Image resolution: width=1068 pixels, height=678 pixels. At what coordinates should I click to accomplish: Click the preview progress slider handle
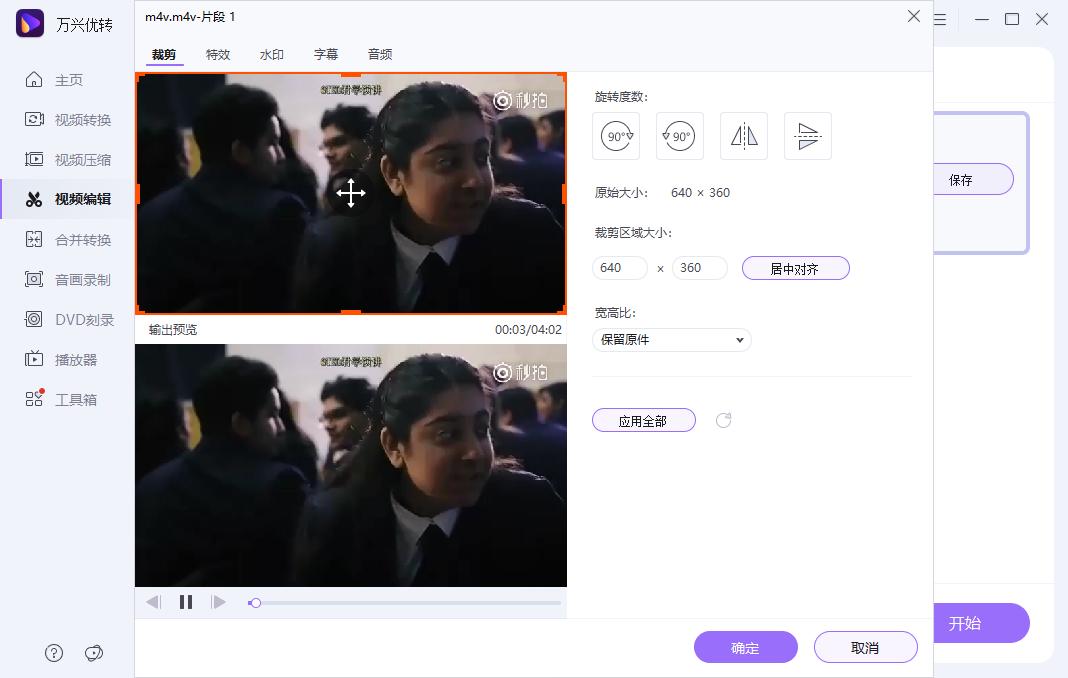(x=255, y=601)
